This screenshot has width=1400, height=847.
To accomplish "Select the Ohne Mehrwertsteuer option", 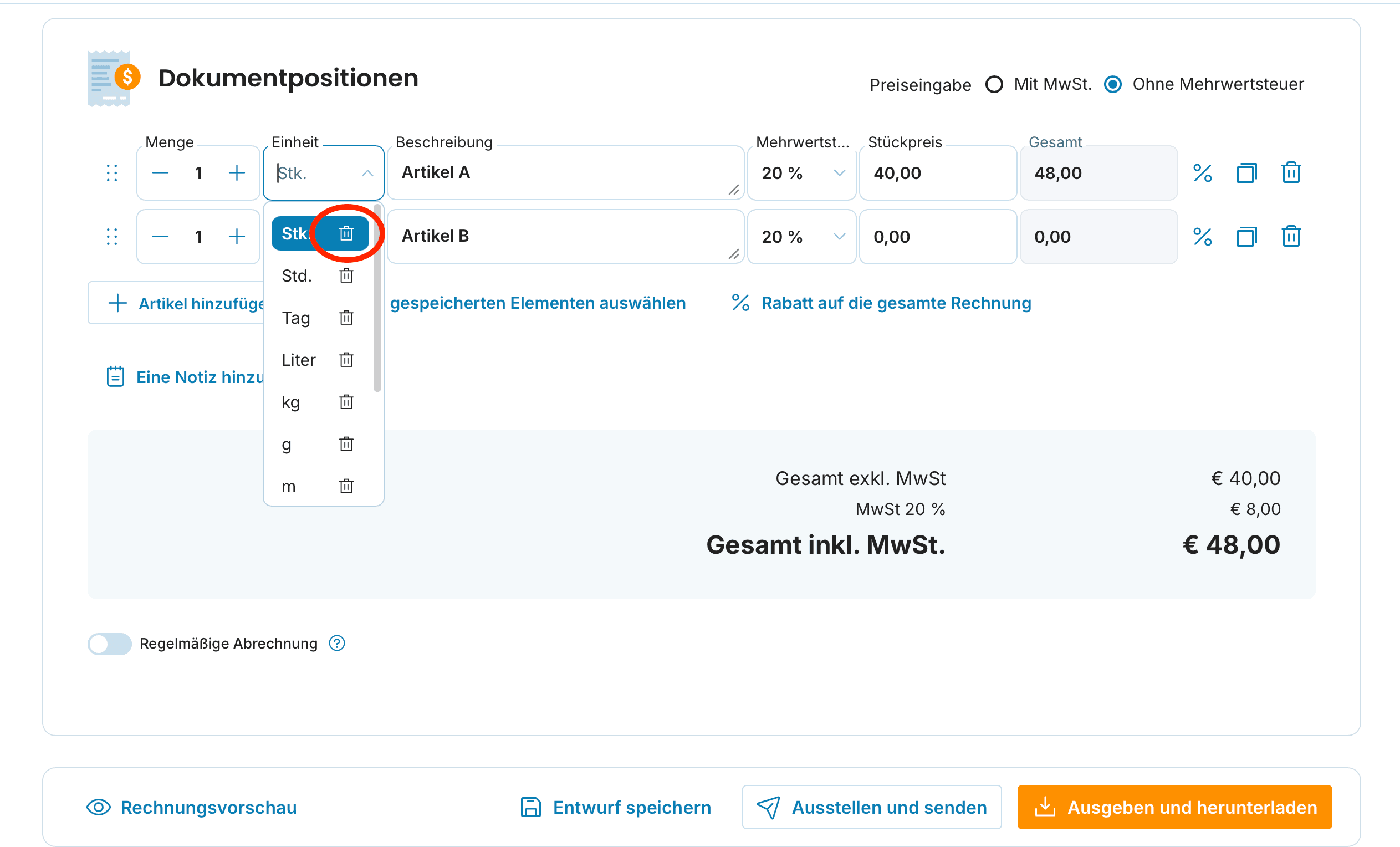I will [x=1112, y=84].
